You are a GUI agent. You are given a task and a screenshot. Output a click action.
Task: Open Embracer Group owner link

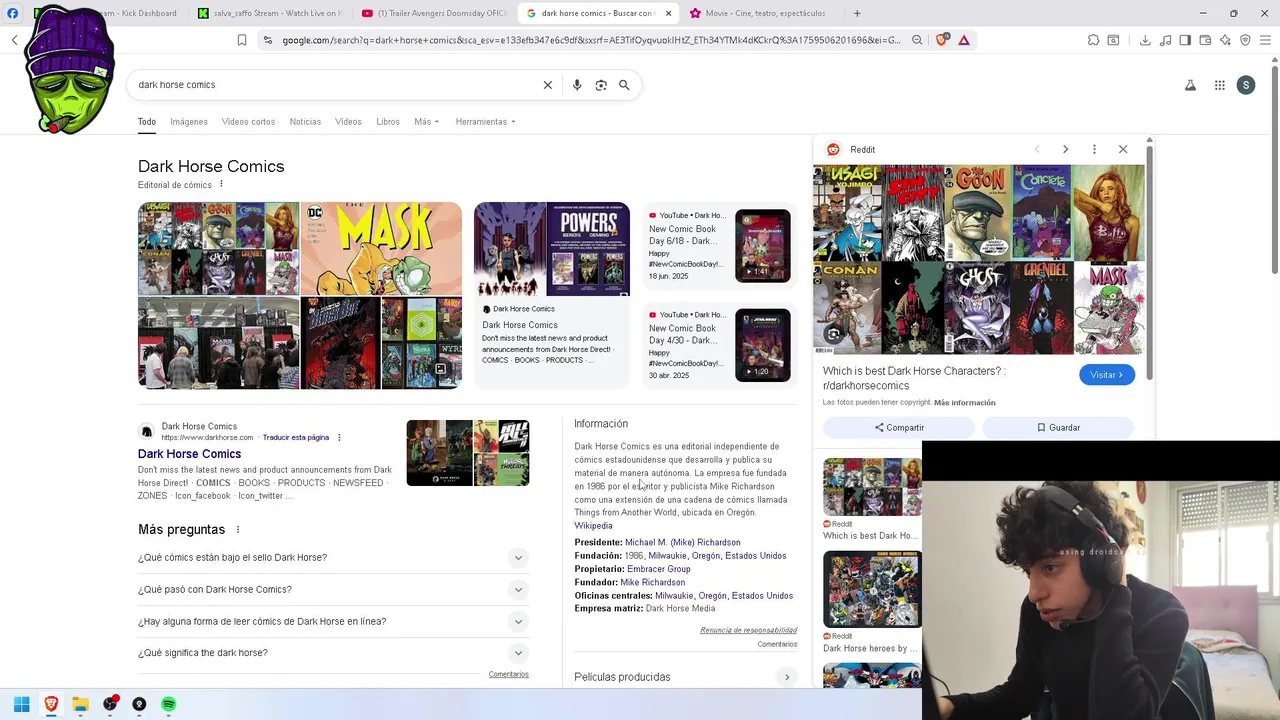click(x=658, y=569)
